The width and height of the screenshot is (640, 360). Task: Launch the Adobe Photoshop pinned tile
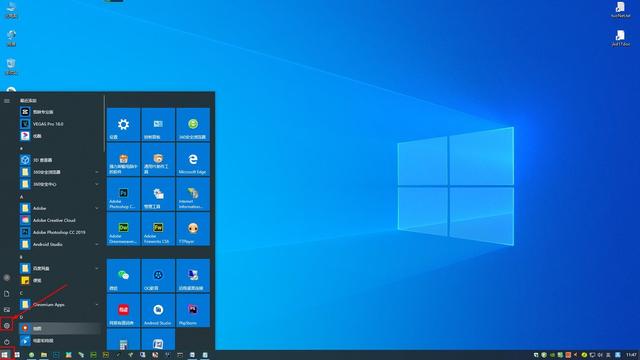[123, 194]
